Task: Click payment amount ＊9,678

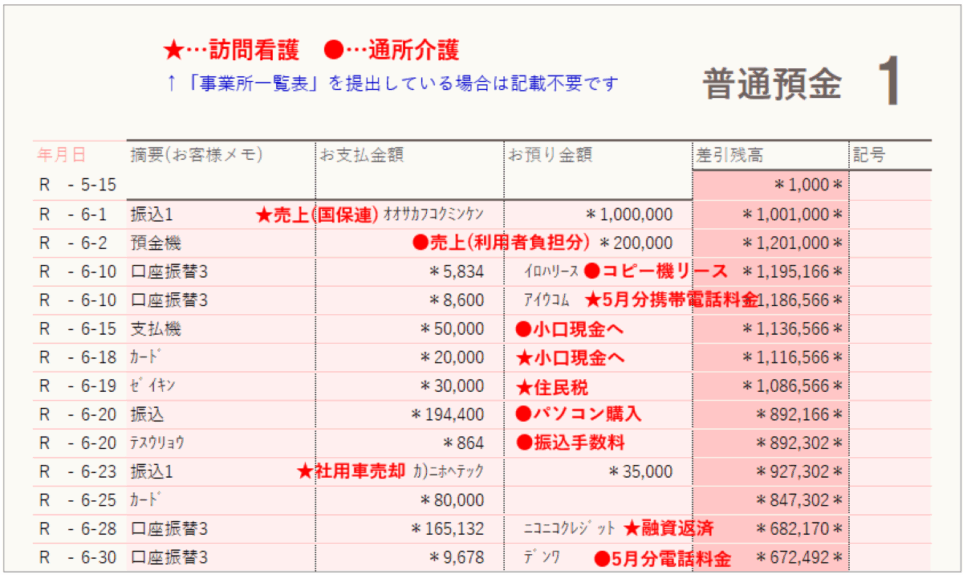Action: click(456, 557)
